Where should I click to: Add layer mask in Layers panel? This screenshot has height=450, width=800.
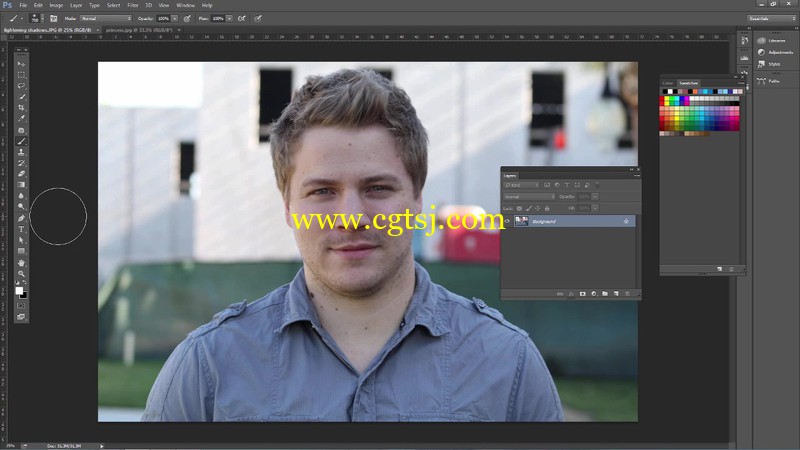[x=582, y=294]
